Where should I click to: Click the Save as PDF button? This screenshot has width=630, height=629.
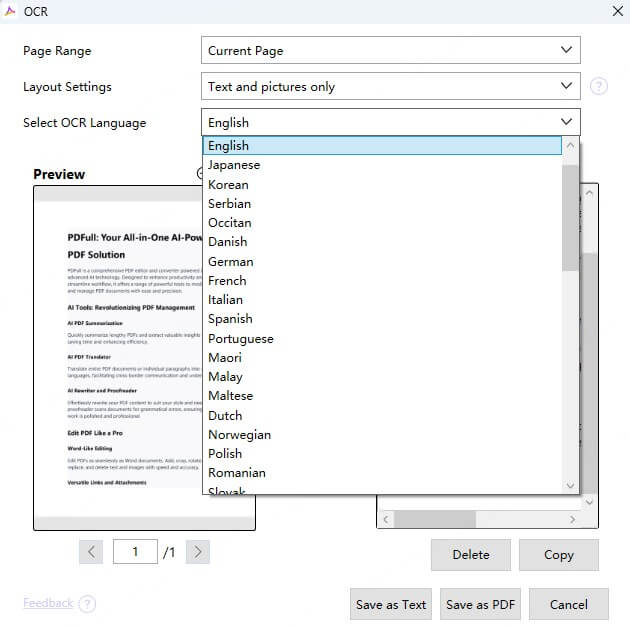point(480,604)
